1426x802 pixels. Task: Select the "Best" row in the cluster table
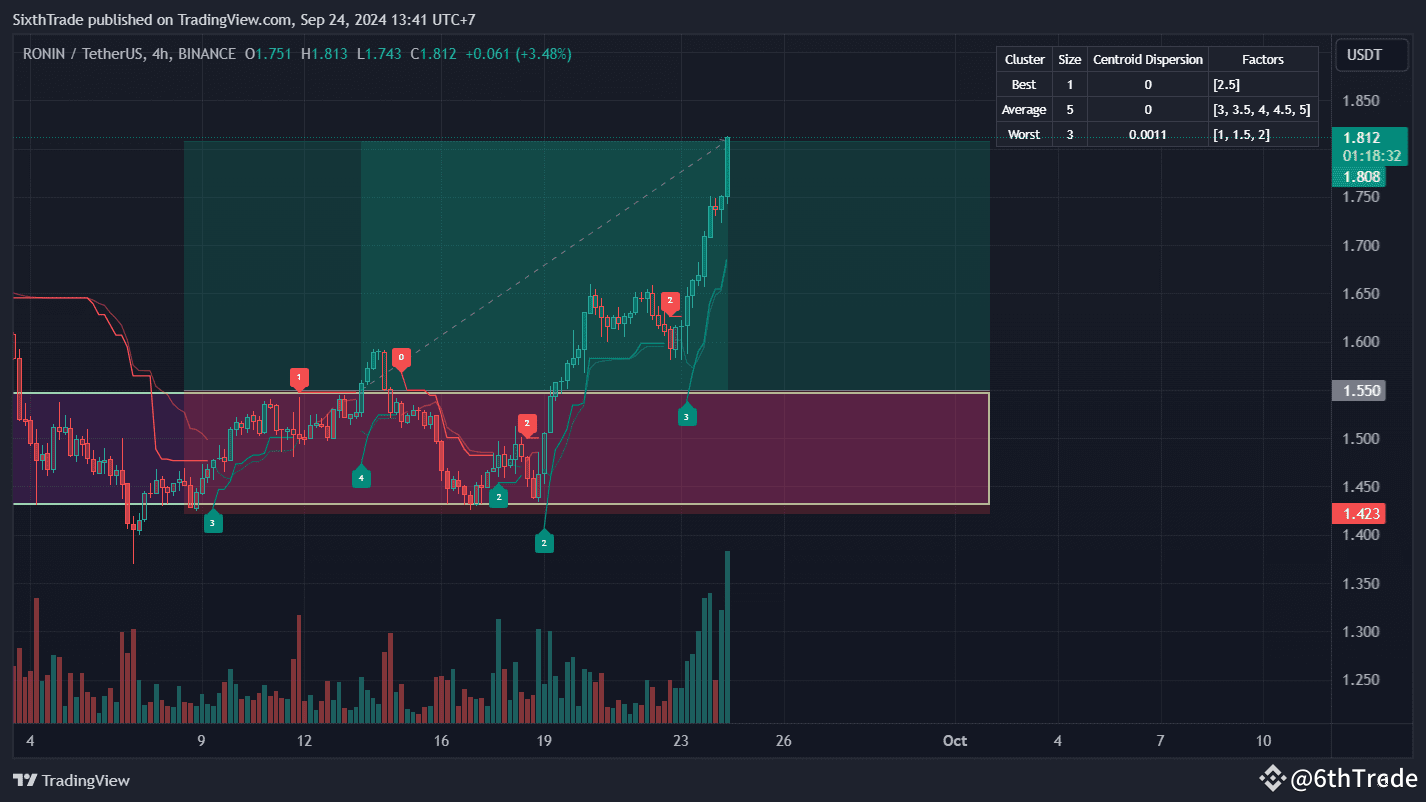[x=1023, y=84]
